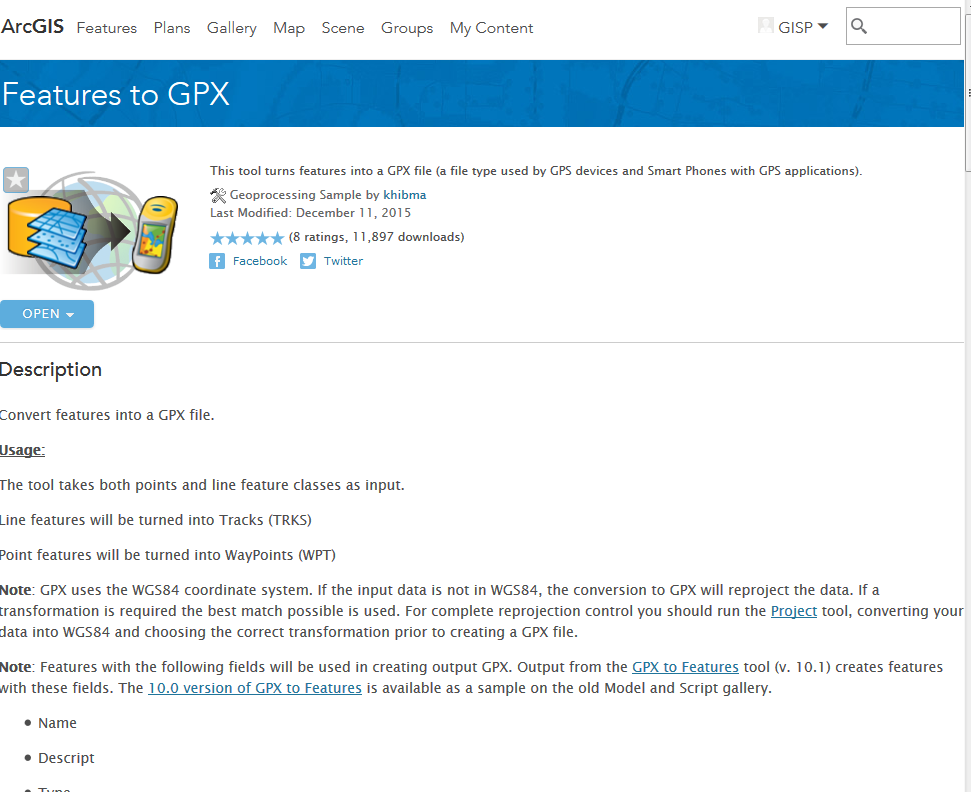Click the GISP user avatar icon
Viewport: 971px width, 792px height.
[x=765, y=25]
